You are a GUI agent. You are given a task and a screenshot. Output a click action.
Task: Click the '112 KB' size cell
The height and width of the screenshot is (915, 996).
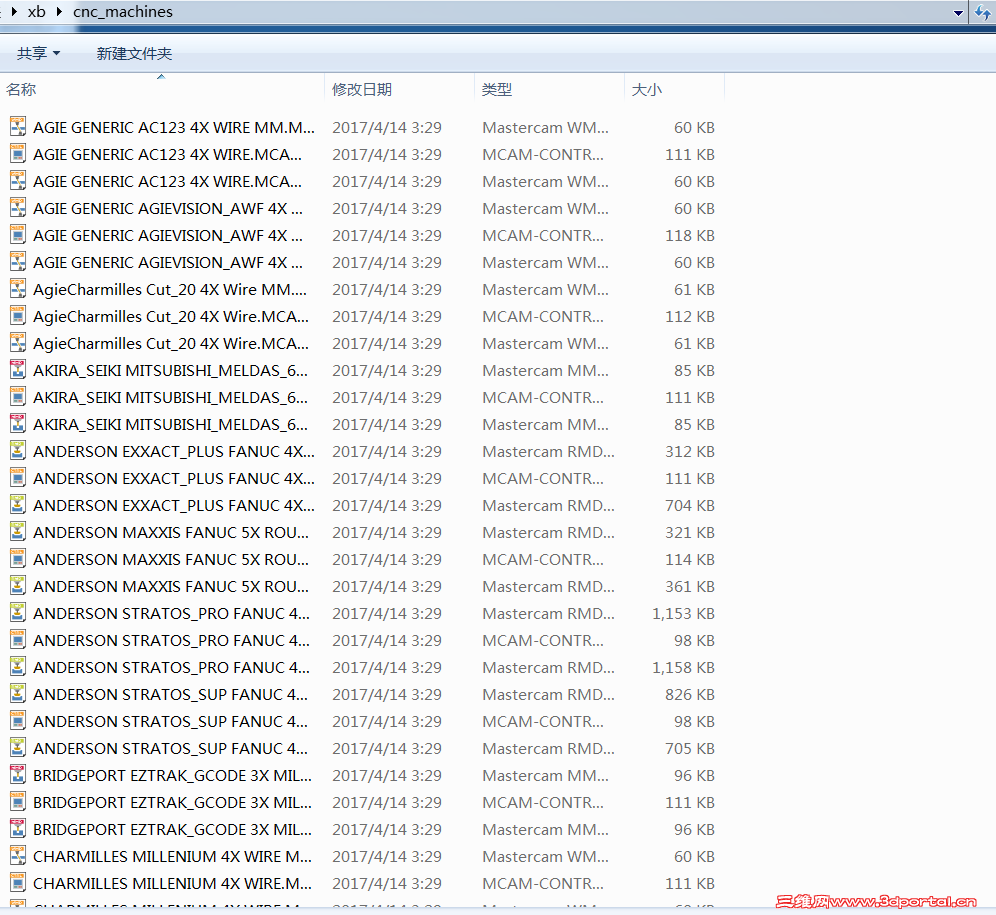click(690, 316)
